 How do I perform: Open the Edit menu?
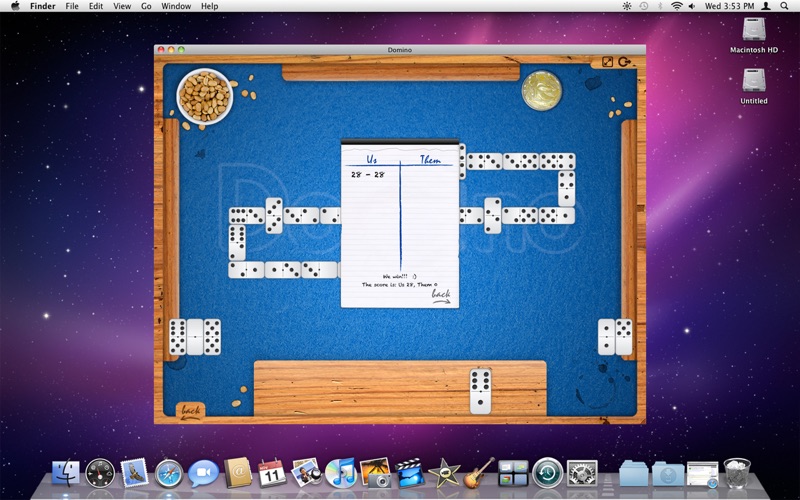pos(96,6)
